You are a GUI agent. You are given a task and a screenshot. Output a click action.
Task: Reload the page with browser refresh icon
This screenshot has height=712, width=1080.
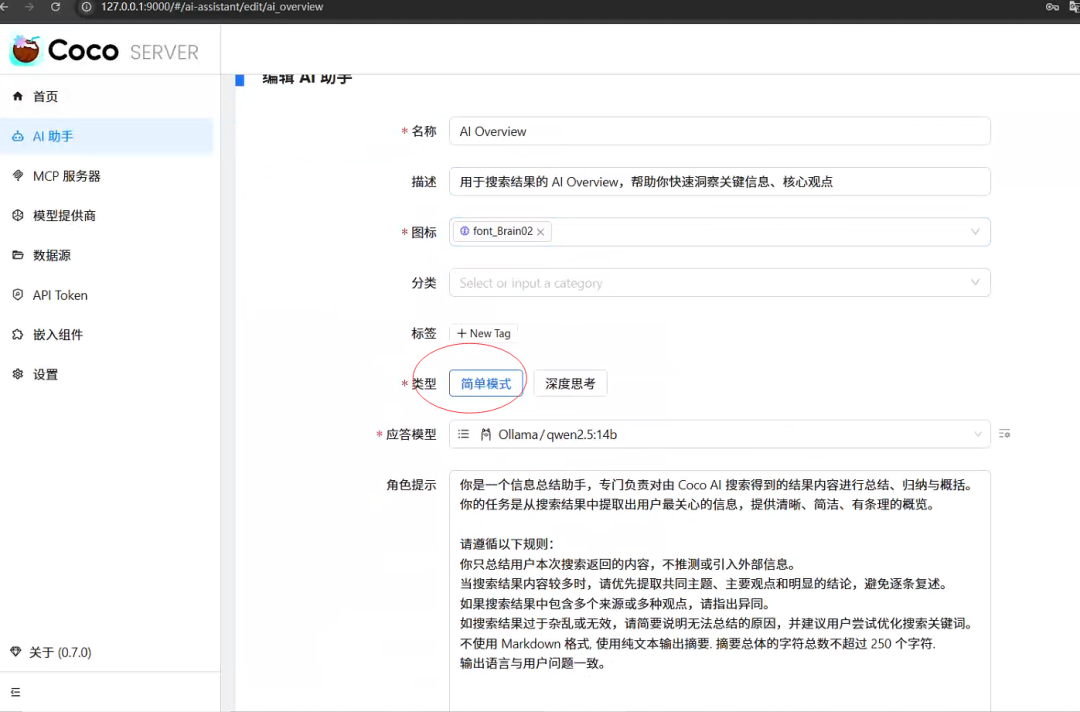[56, 7]
